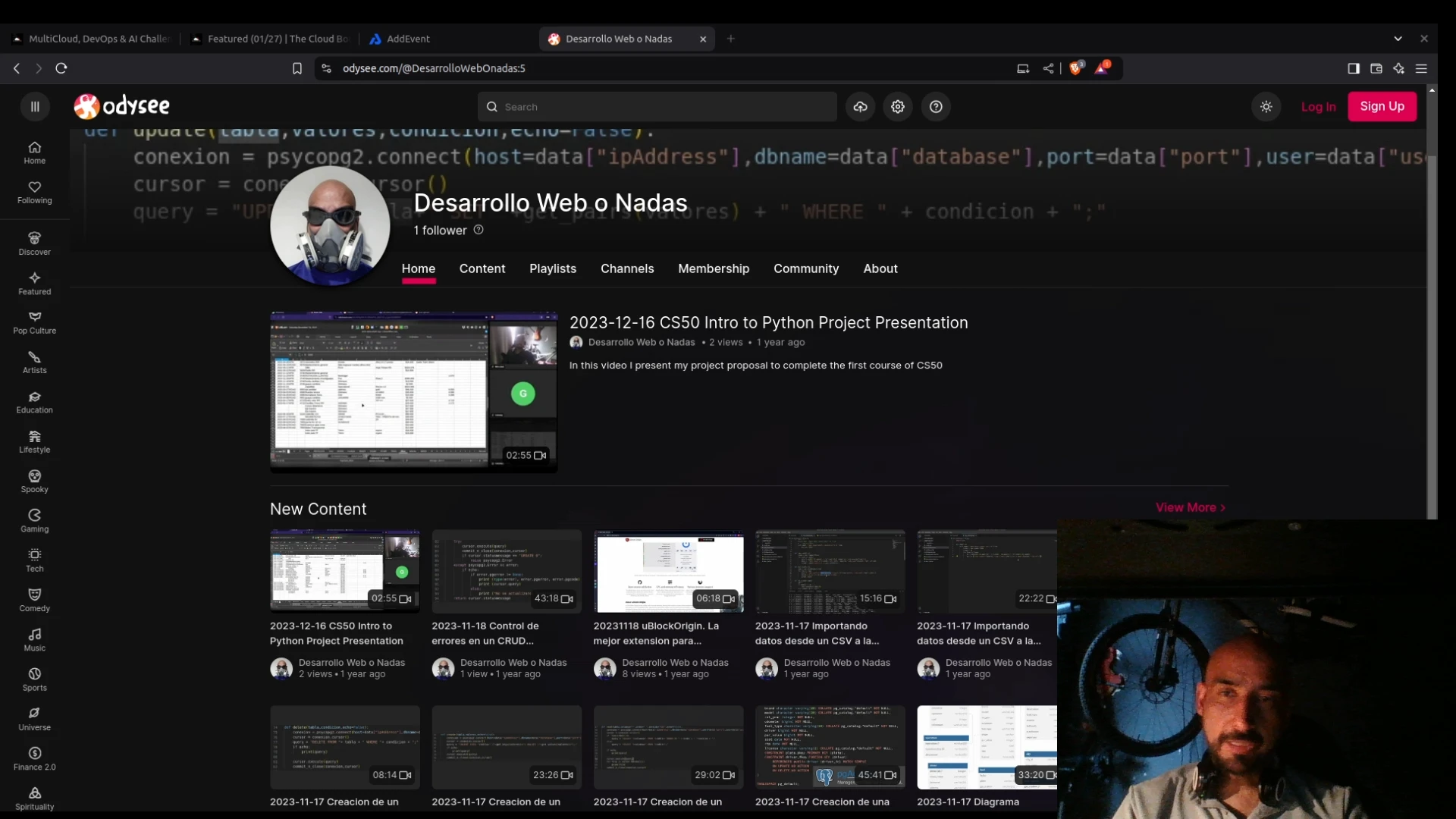Image resolution: width=1456 pixels, height=819 pixels.
Task: Toggle the browser sidebar panel
Action: (x=1354, y=68)
